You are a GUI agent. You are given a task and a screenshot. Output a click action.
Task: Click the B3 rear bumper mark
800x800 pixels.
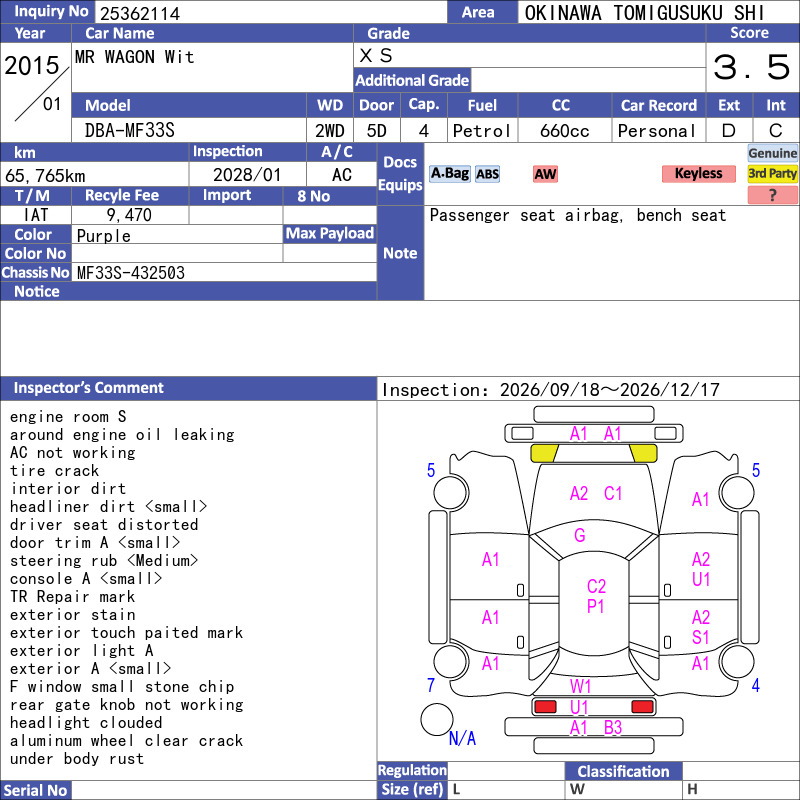pos(613,728)
